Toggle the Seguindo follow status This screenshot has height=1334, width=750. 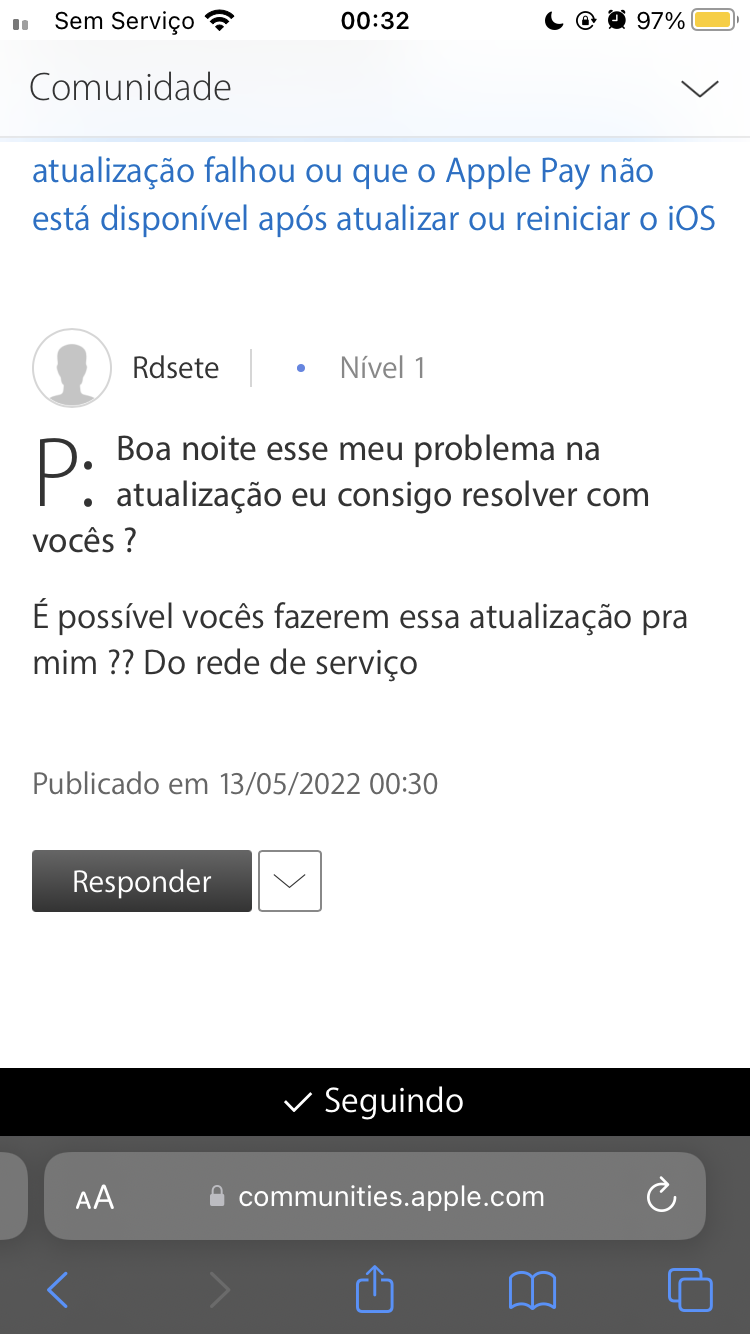(375, 1101)
